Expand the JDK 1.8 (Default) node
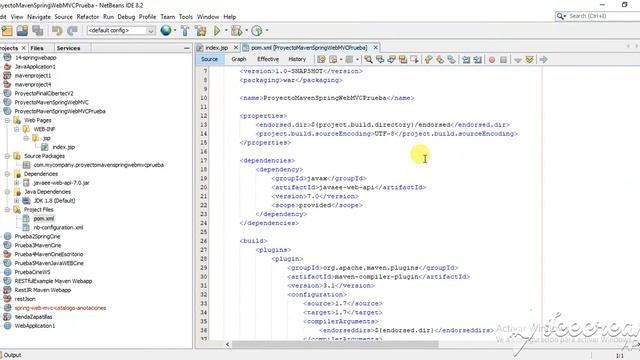The width and height of the screenshot is (640, 360). [16, 201]
